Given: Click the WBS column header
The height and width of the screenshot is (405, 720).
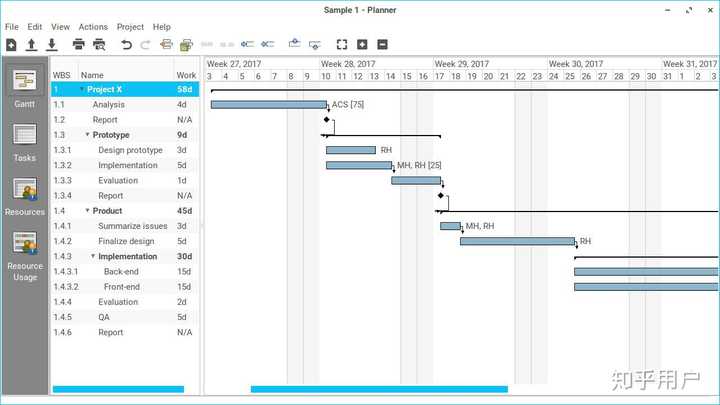Looking at the screenshot, I should [62, 75].
